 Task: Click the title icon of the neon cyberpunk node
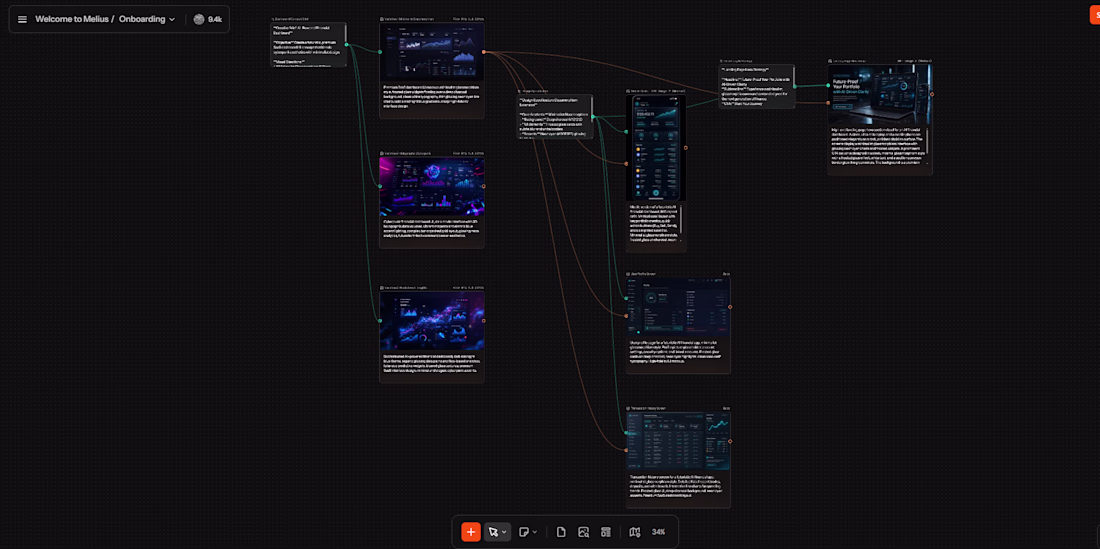(x=382, y=153)
